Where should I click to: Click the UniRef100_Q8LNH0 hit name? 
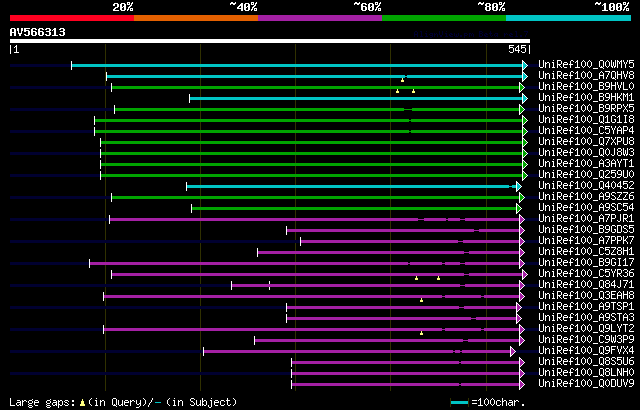[x=586, y=373]
